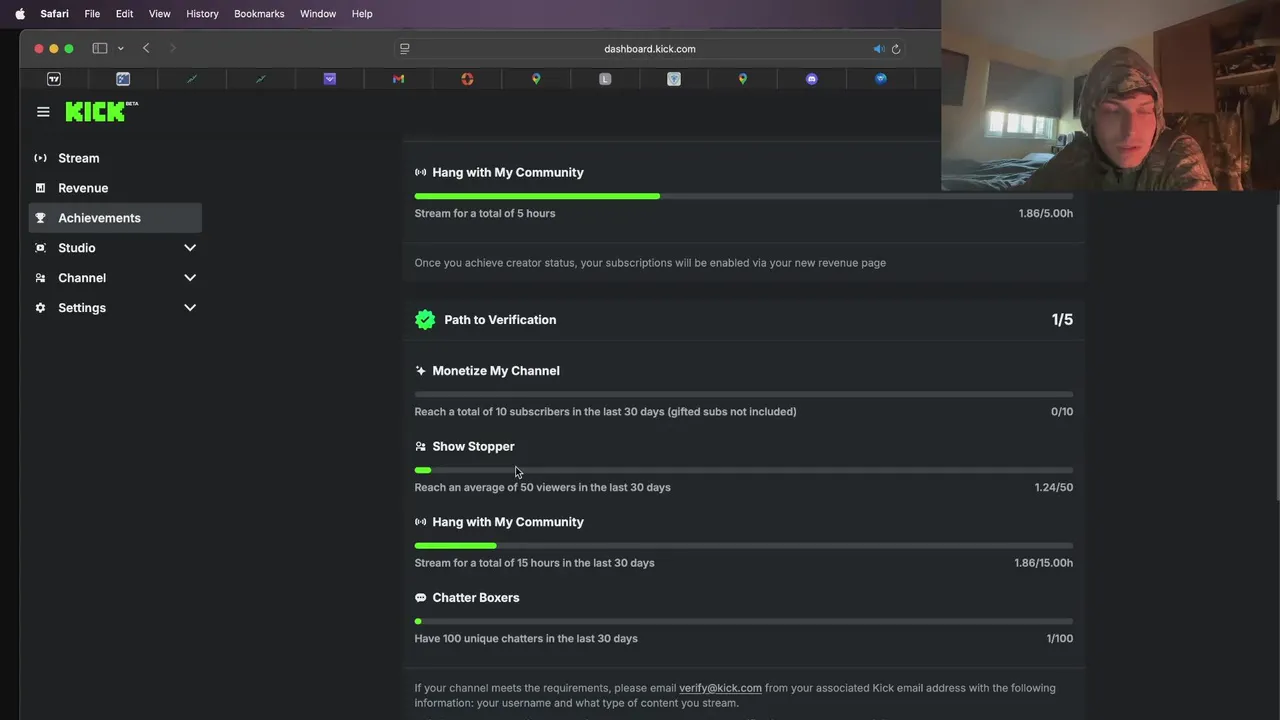This screenshot has width=1280, height=720.
Task: Click the 1/5 verification progress count
Action: (1062, 320)
